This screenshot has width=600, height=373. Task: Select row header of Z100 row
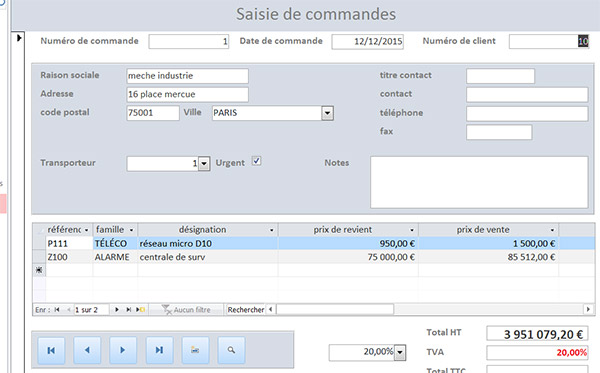point(39,257)
